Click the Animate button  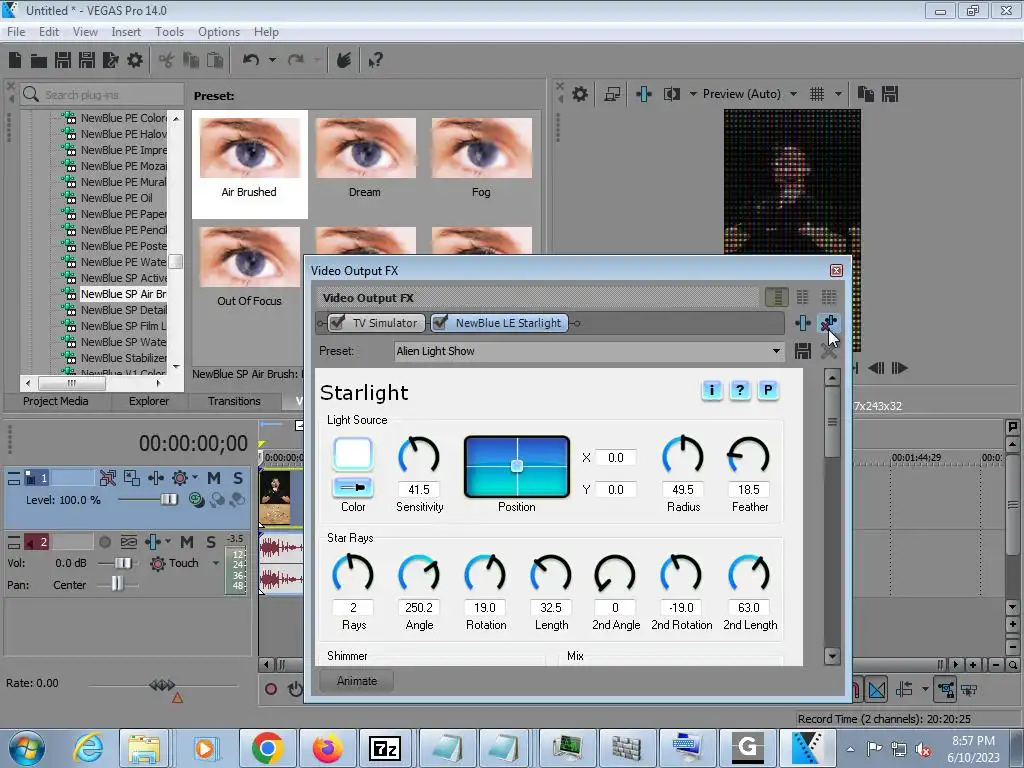tap(357, 681)
